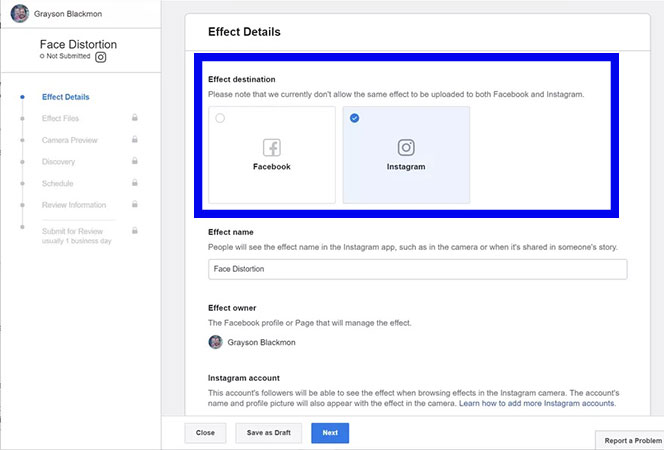Viewport: 664px width, 450px height.
Task: Open the Effect Files step
Action: click(x=61, y=119)
